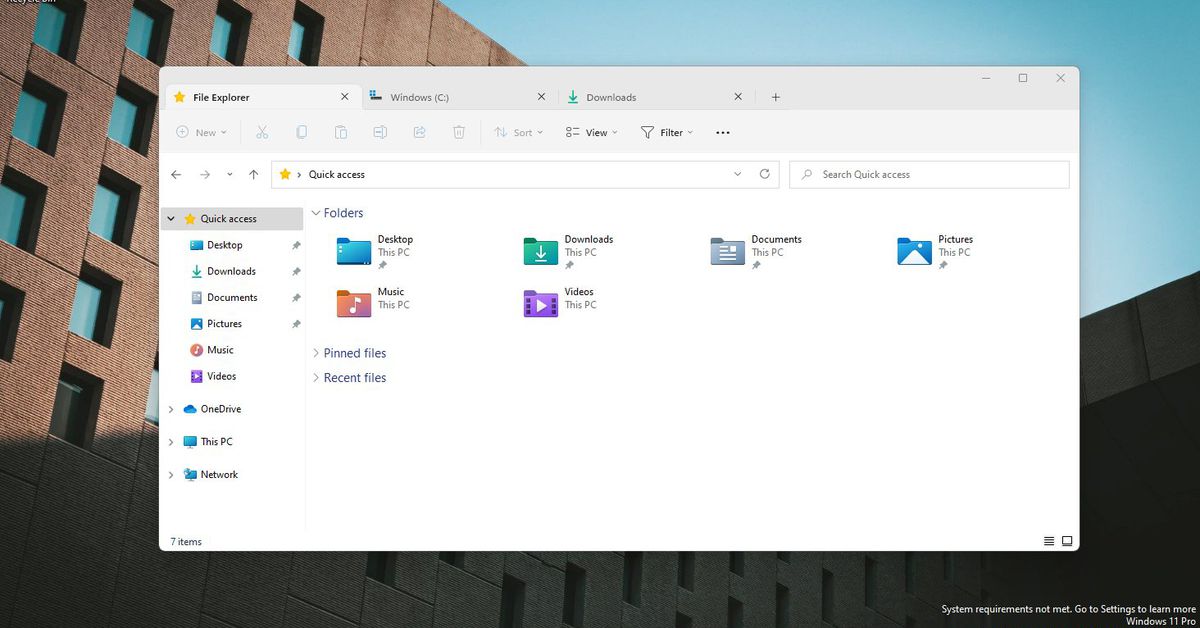Image resolution: width=1200 pixels, height=628 pixels.
Task: Expand the Recent files section
Action: [316, 378]
